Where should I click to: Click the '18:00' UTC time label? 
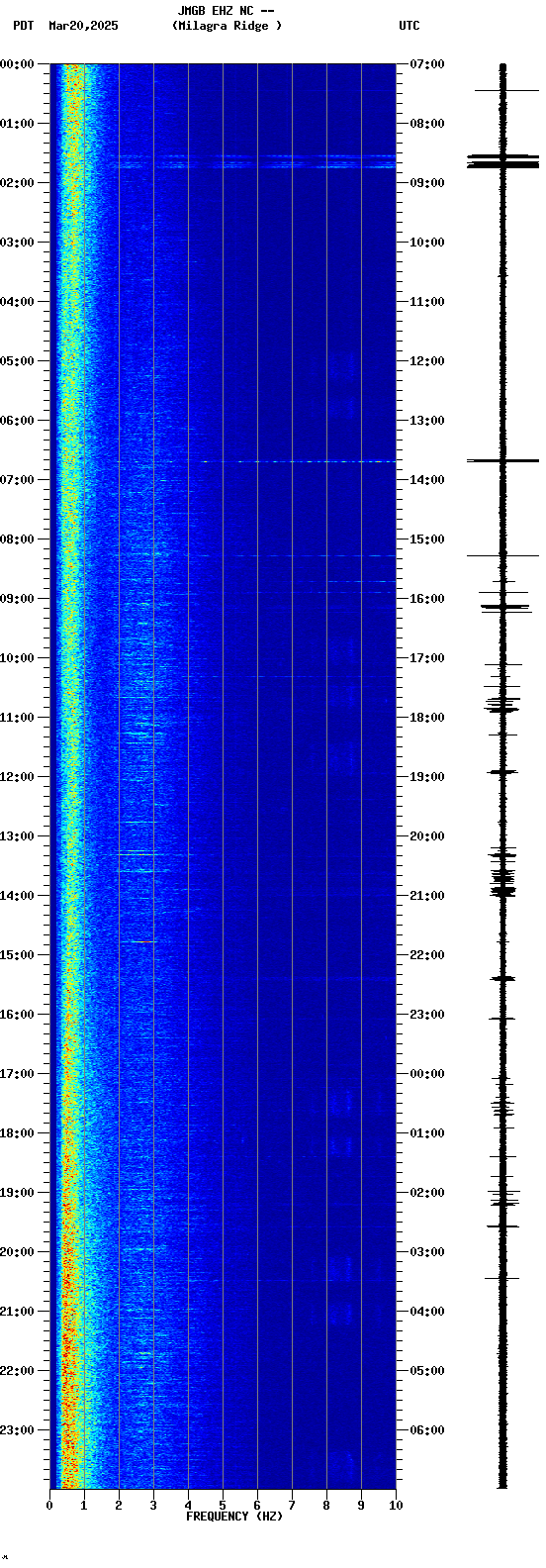click(x=427, y=718)
